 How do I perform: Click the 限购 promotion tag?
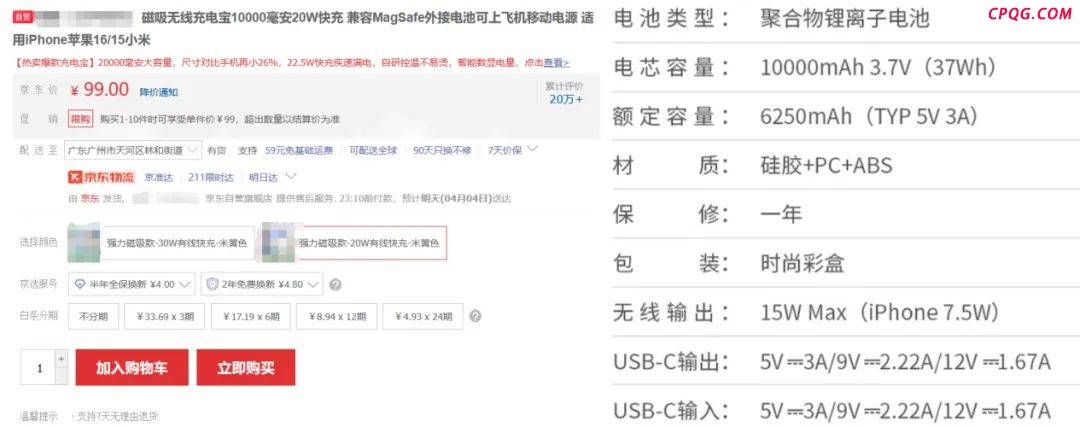tap(80, 119)
